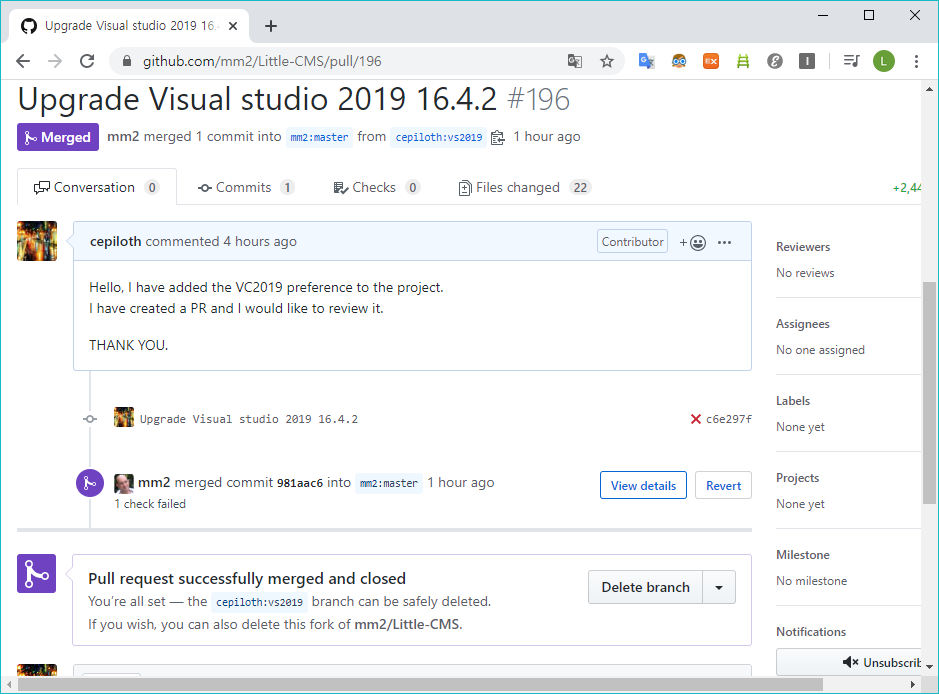Click the Labels sidebar heading

pos(793,401)
